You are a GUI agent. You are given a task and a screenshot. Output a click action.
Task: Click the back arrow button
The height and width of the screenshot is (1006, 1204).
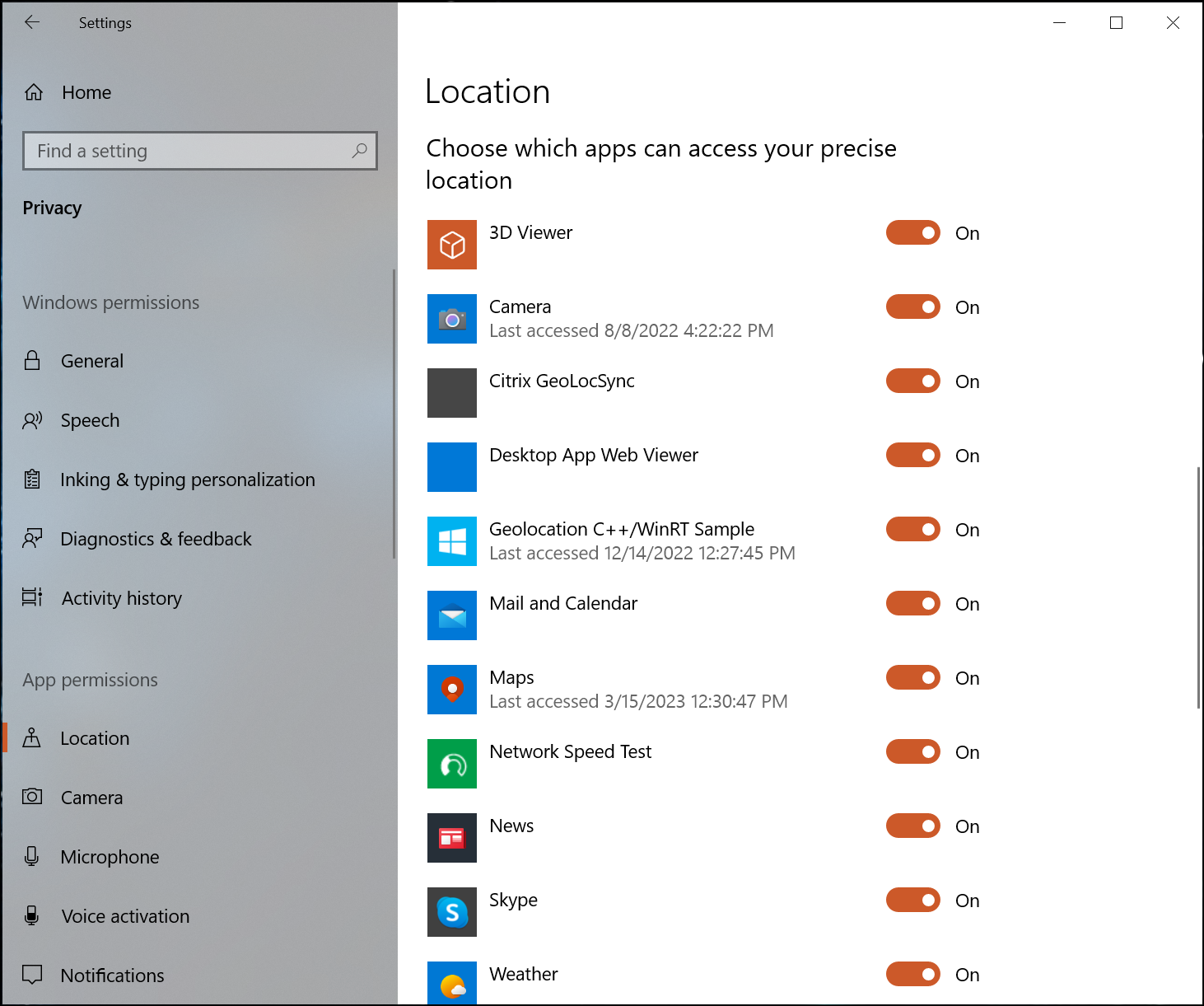(32, 22)
